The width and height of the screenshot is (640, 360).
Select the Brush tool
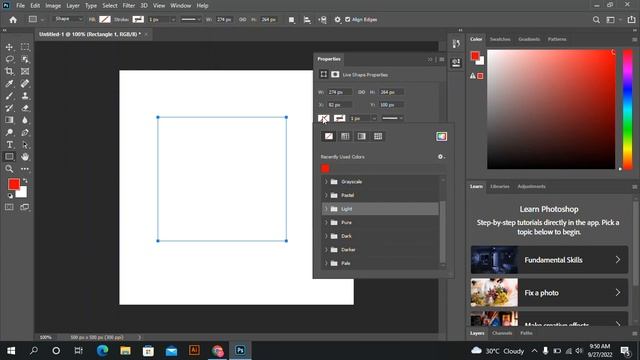(x=9, y=96)
